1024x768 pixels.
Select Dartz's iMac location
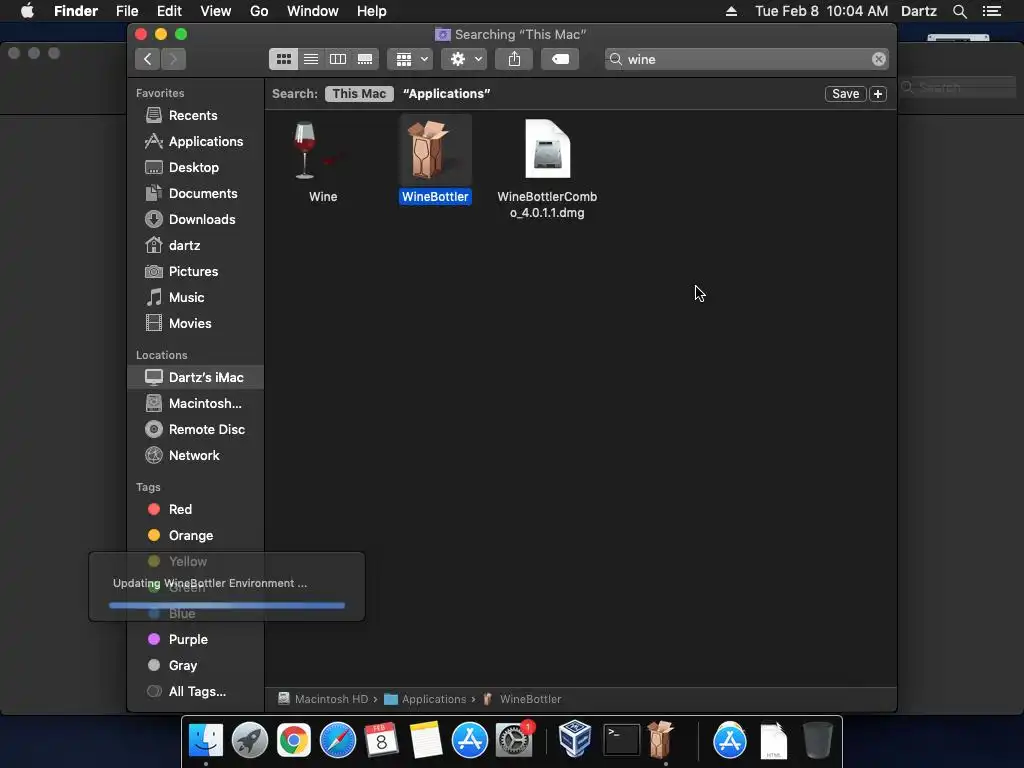click(196, 377)
